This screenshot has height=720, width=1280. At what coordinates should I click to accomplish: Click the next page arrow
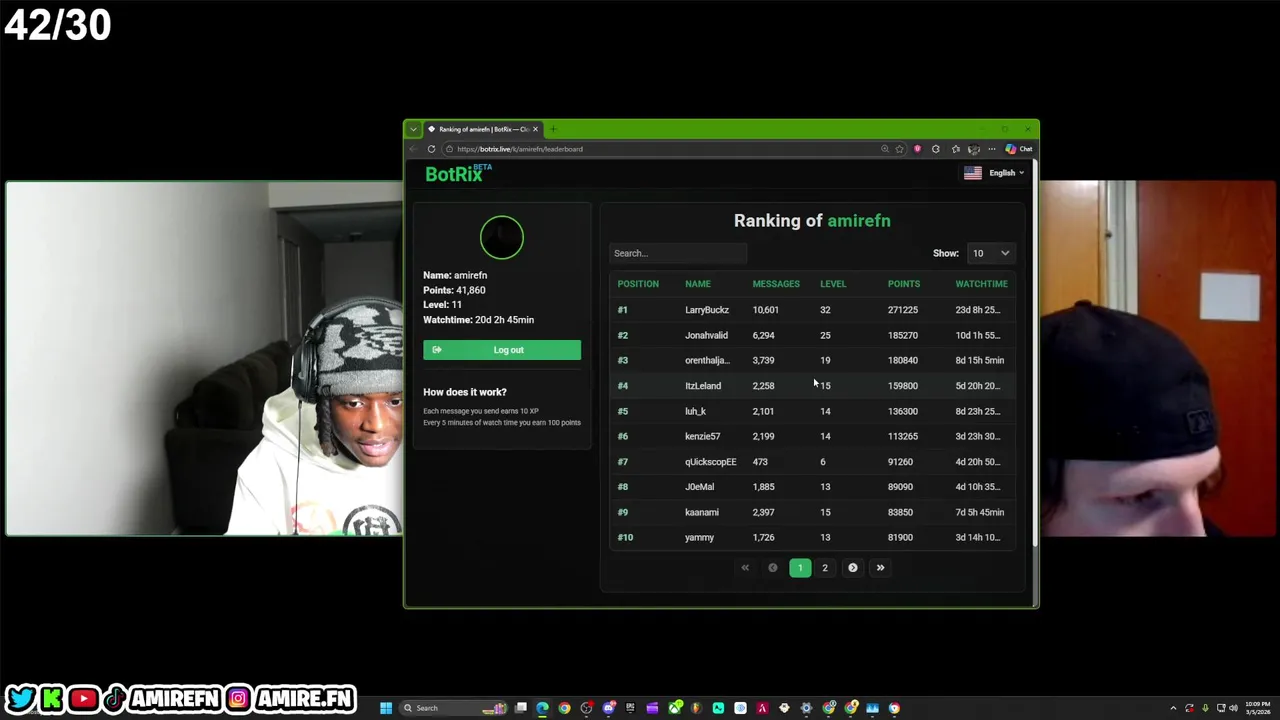click(x=853, y=568)
